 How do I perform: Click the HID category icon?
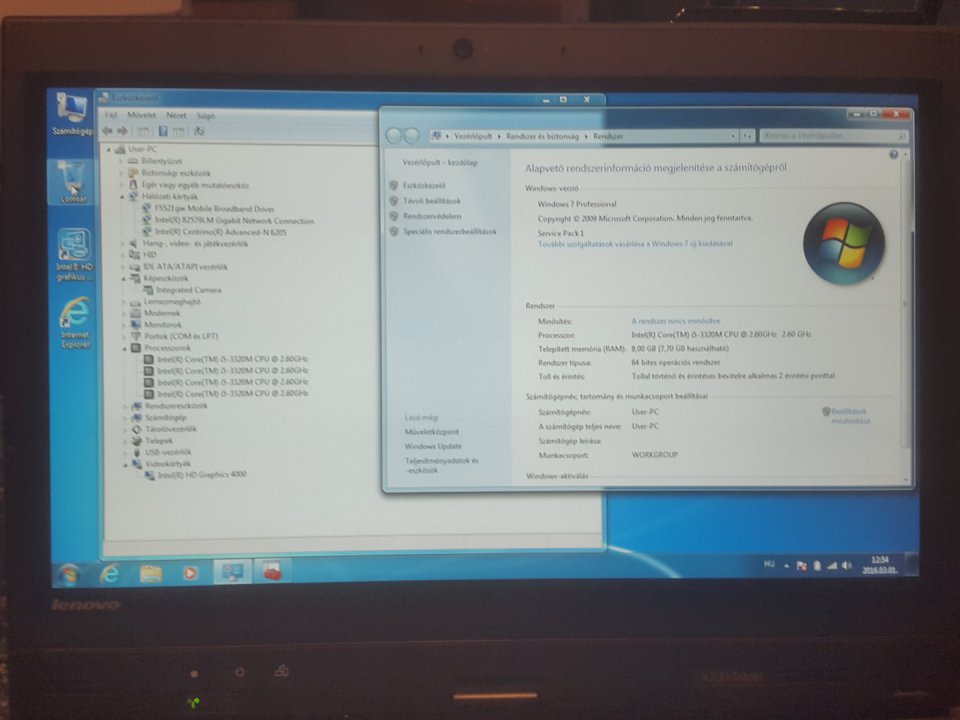coord(134,255)
